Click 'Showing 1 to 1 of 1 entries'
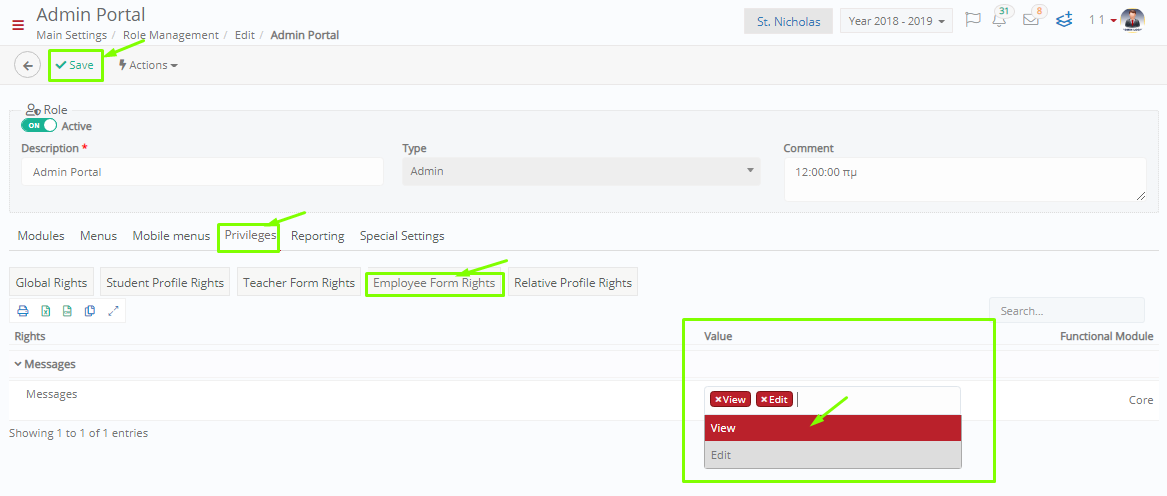Image resolution: width=1167 pixels, height=496 pixels. [78, 433]
